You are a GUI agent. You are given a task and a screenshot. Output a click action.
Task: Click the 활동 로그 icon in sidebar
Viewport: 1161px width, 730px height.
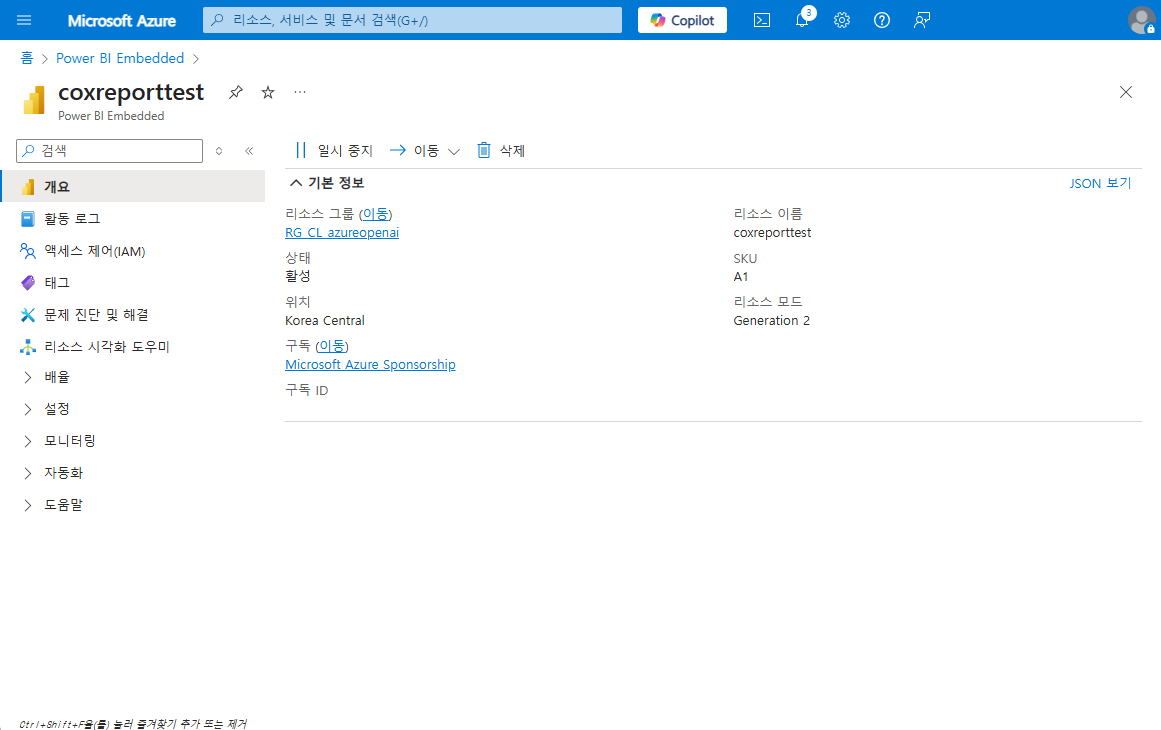[x=27, y=218]
